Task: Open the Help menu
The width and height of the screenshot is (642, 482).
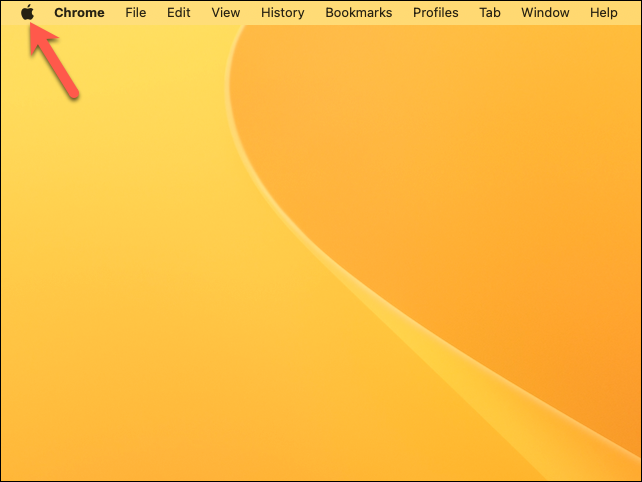Action: point(604,13)
